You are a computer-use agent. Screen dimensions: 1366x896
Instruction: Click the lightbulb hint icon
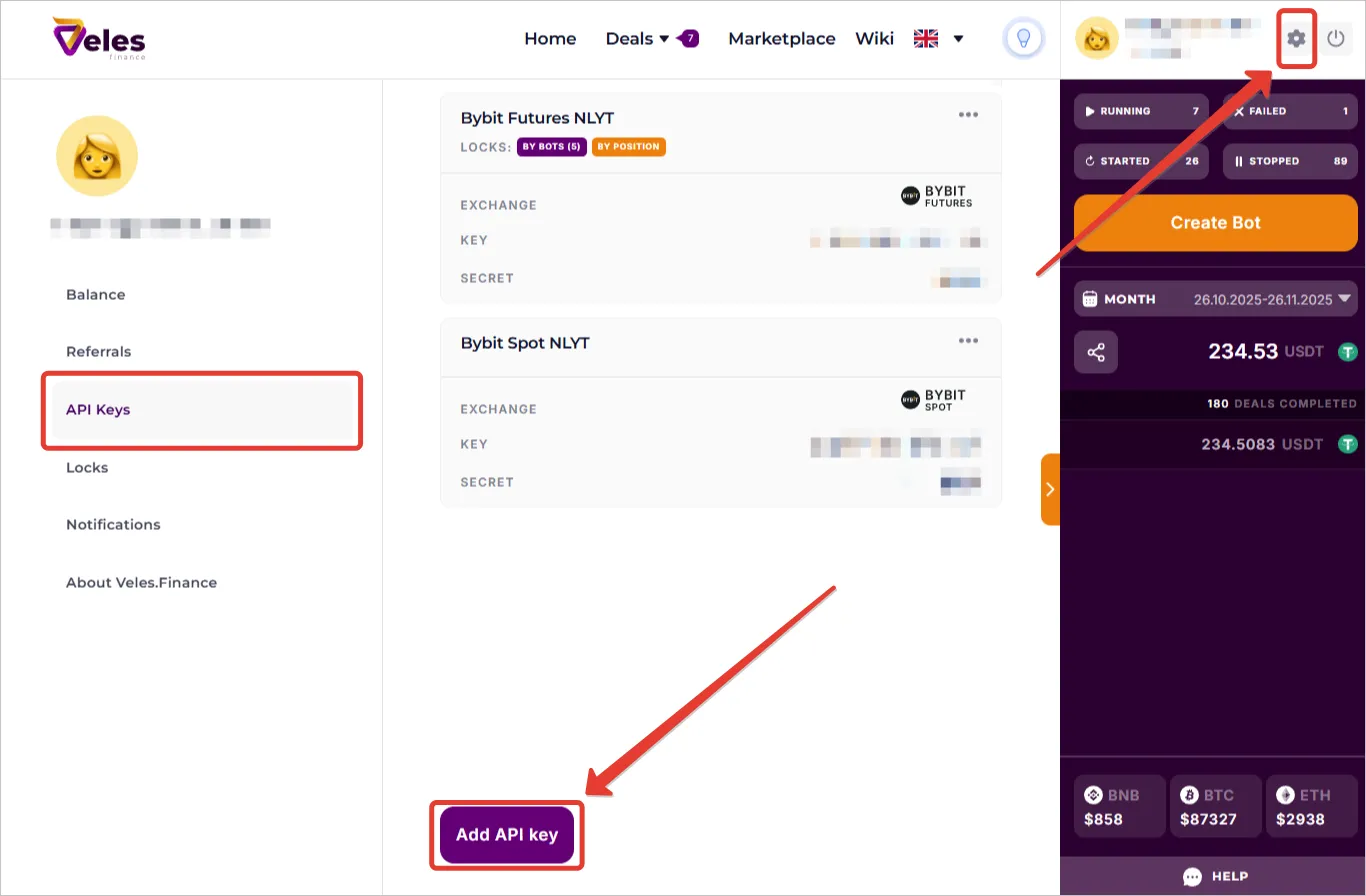click(1023, 39)
